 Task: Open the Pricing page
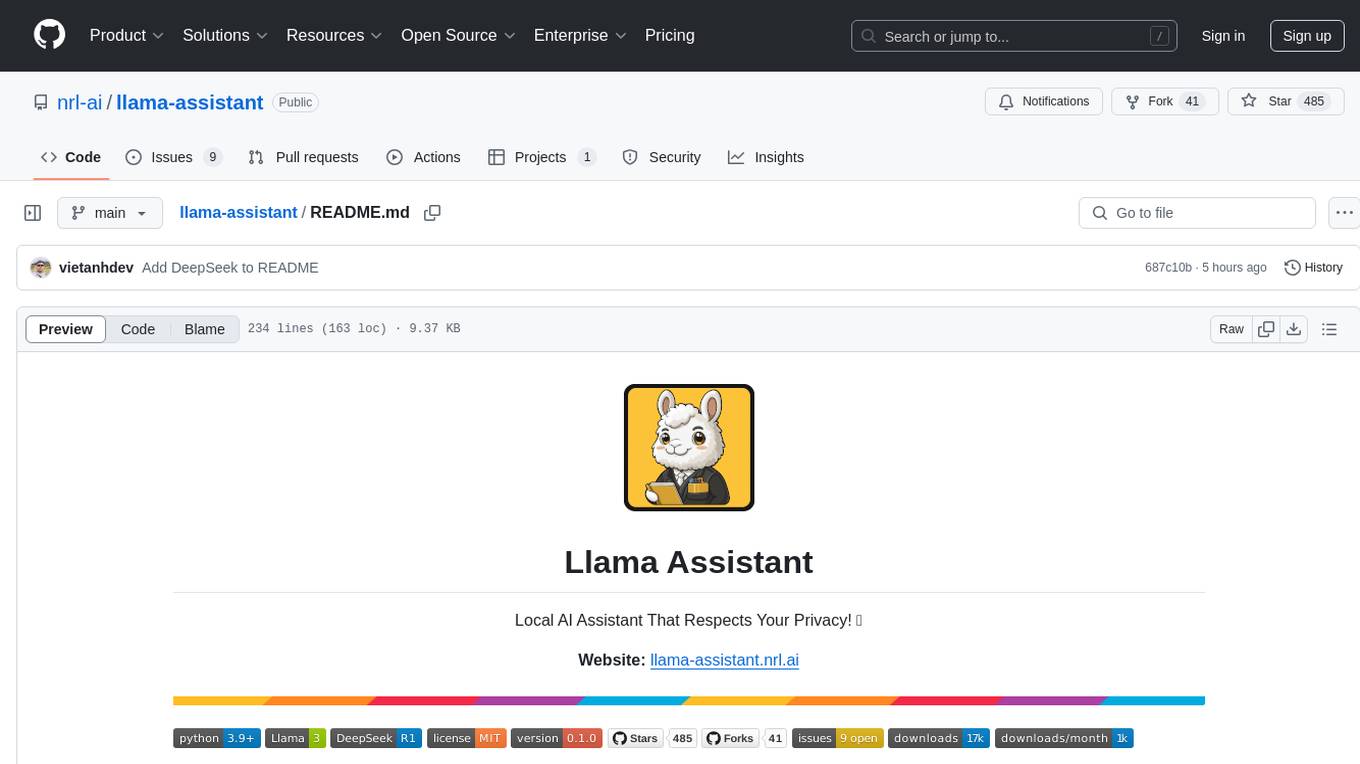point(670,35)
